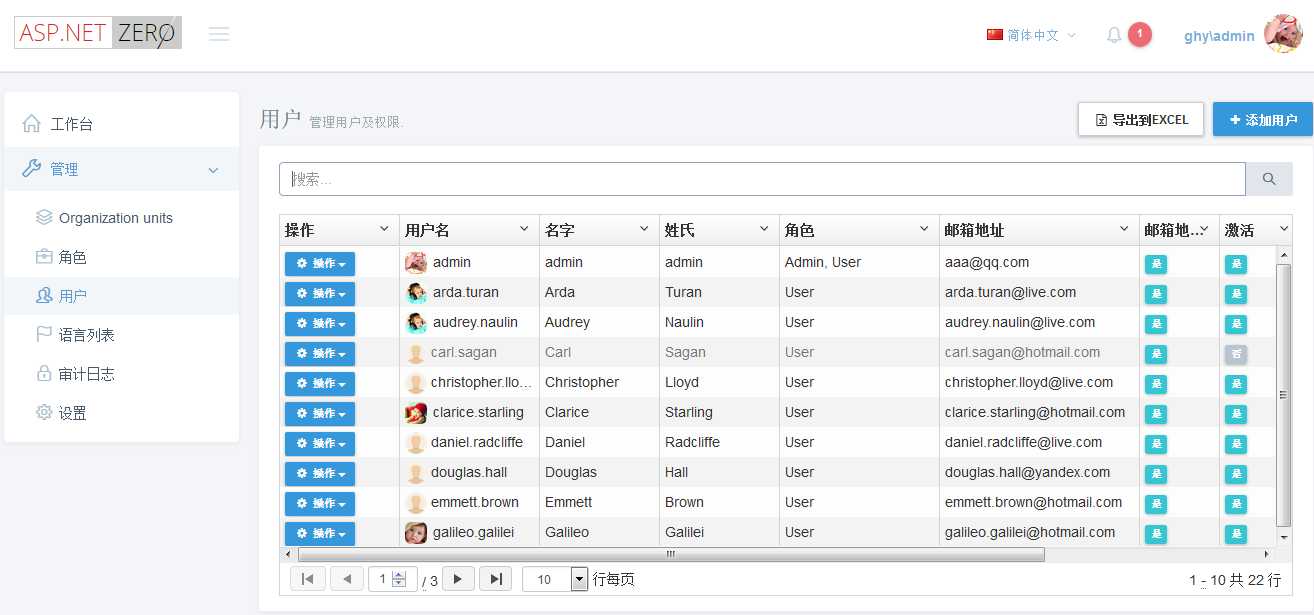Click galileo.galilei's avatar picture
The width and height of the screenshot is (1314, 615).
point(416,532)
